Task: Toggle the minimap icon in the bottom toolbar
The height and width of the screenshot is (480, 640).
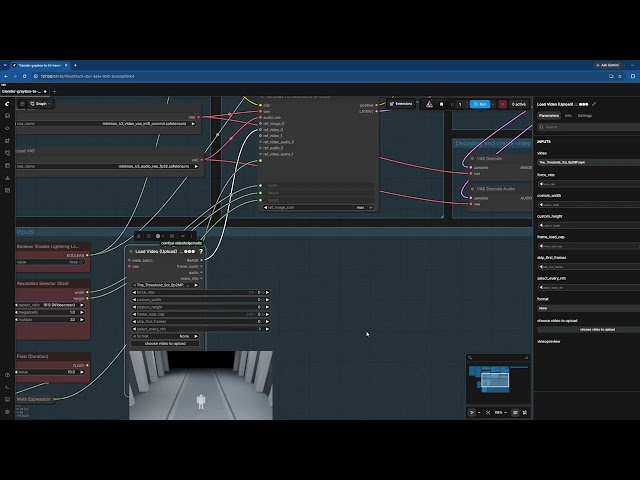Action: [515, 413]
